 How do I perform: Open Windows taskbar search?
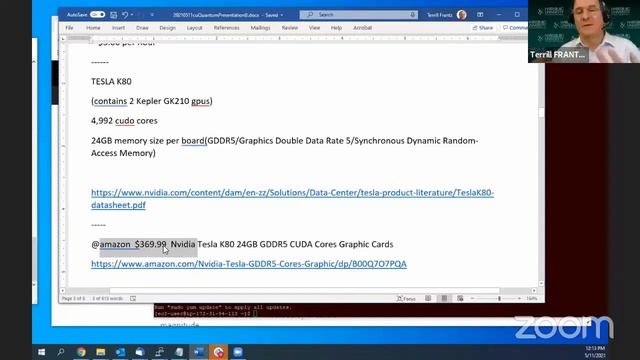[x=61, y=352]
